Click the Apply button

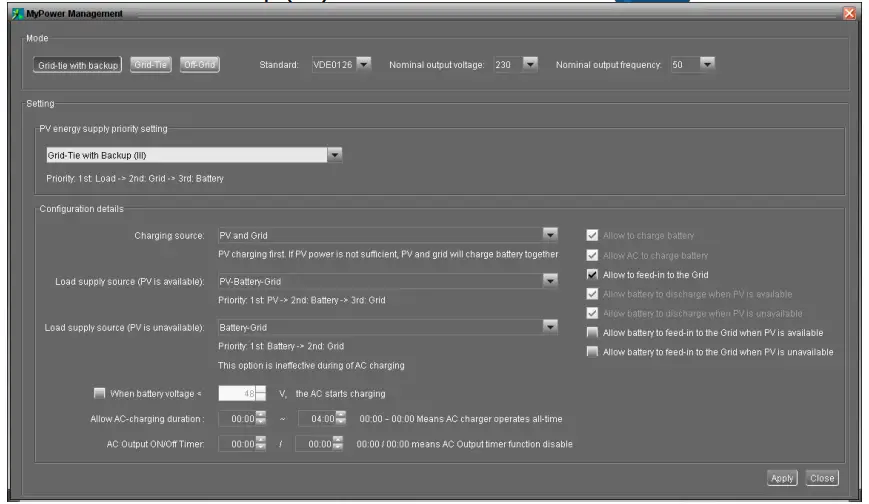click(782, 478)
